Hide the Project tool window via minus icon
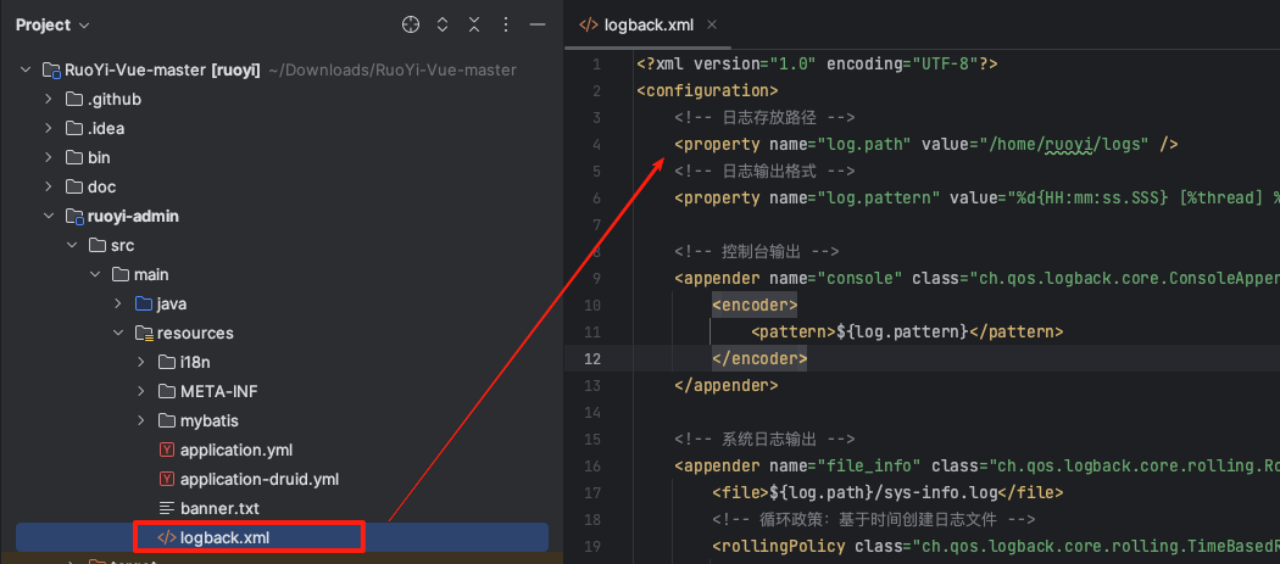 coord(538,25)
